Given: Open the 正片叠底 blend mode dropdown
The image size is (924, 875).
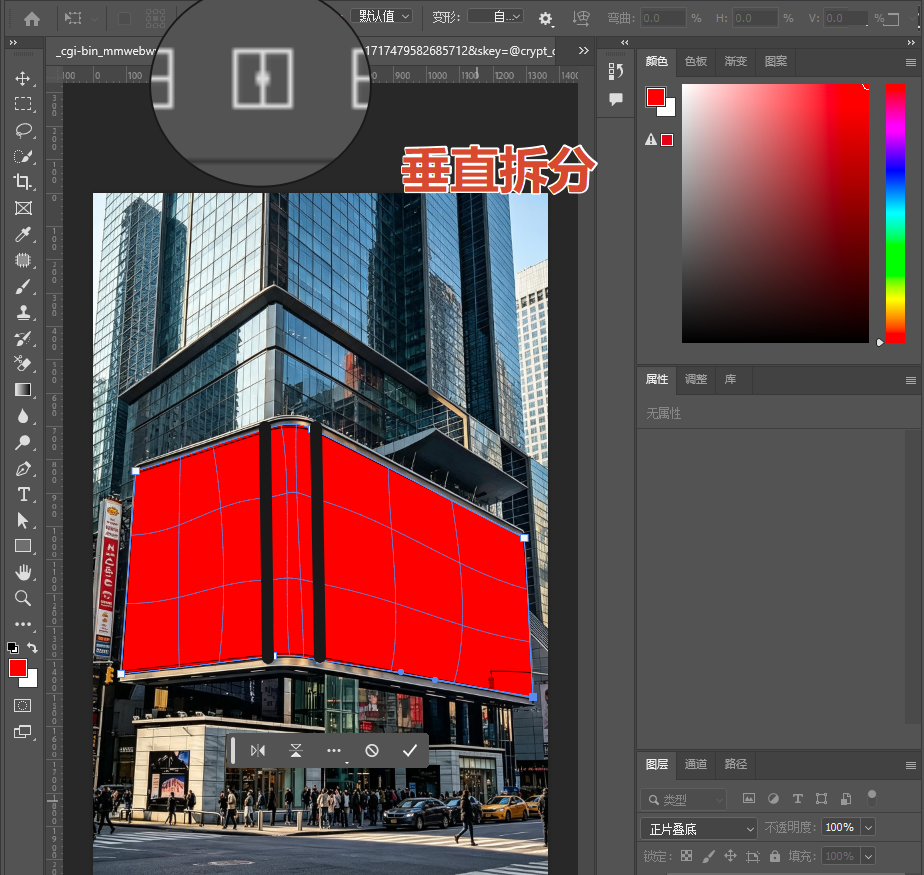Looking at the screenshot, I should coord(698,828).
